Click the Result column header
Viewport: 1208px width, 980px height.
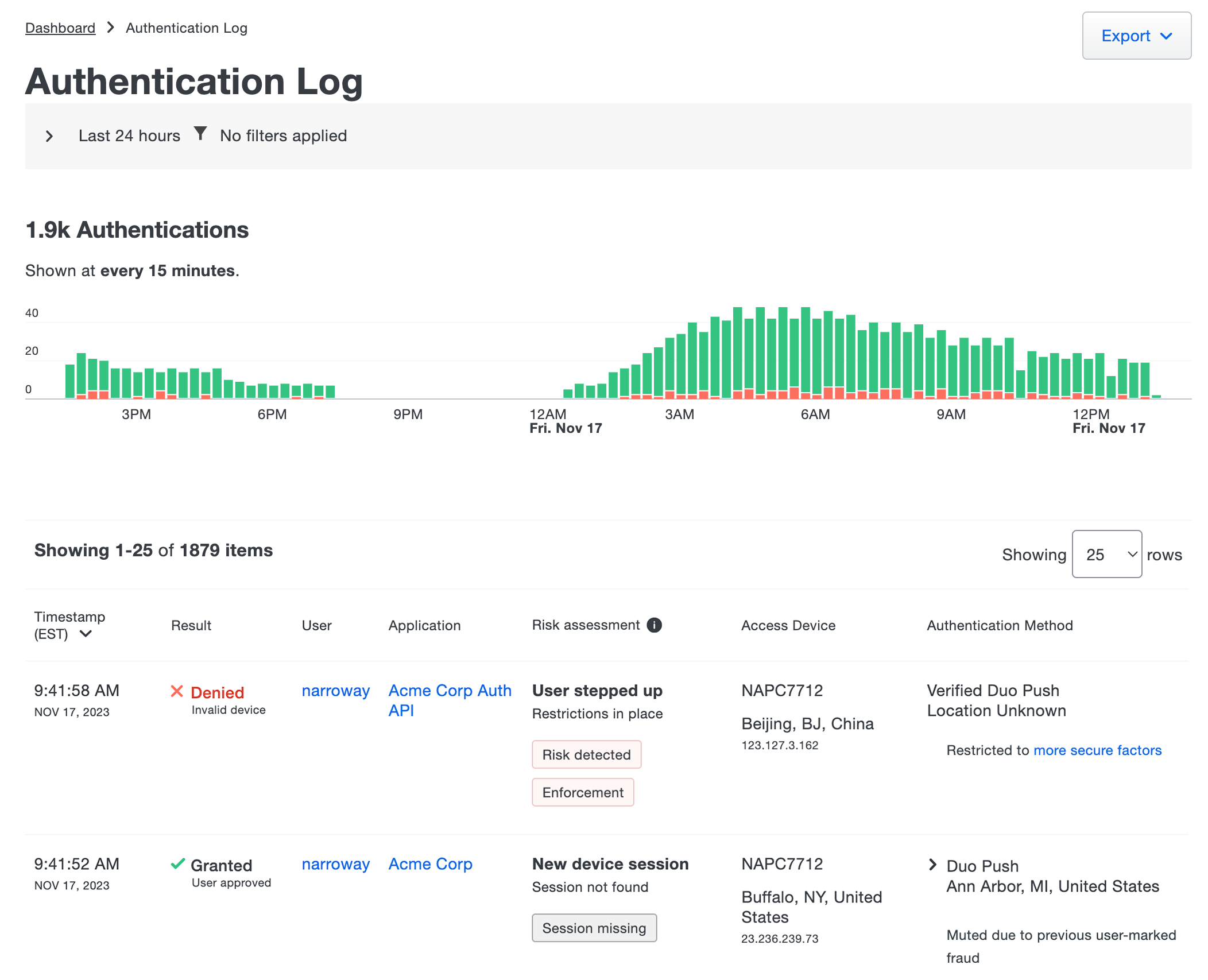tap(191, 625)
